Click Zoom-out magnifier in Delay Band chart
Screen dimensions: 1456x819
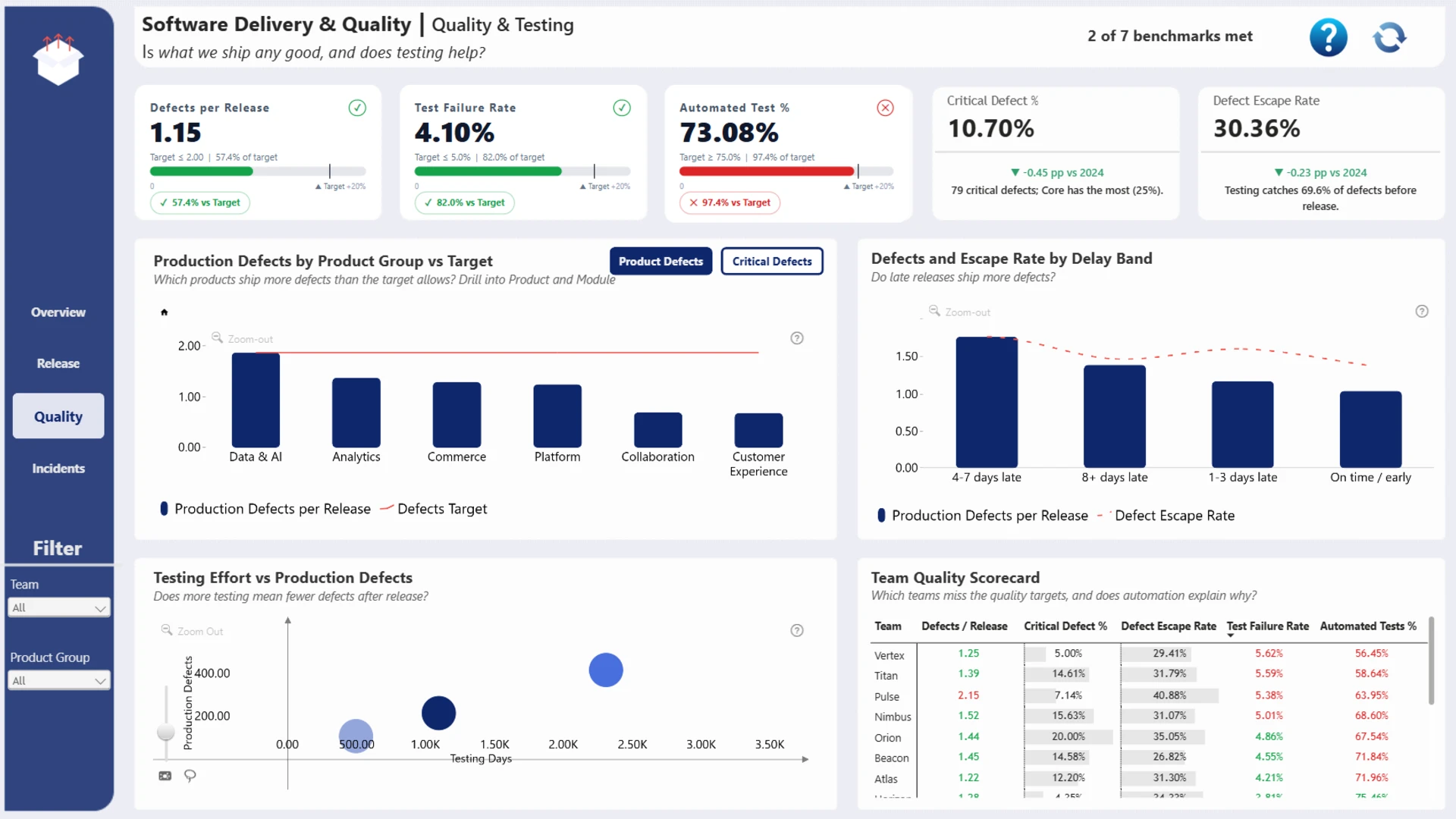click(934, 311)
